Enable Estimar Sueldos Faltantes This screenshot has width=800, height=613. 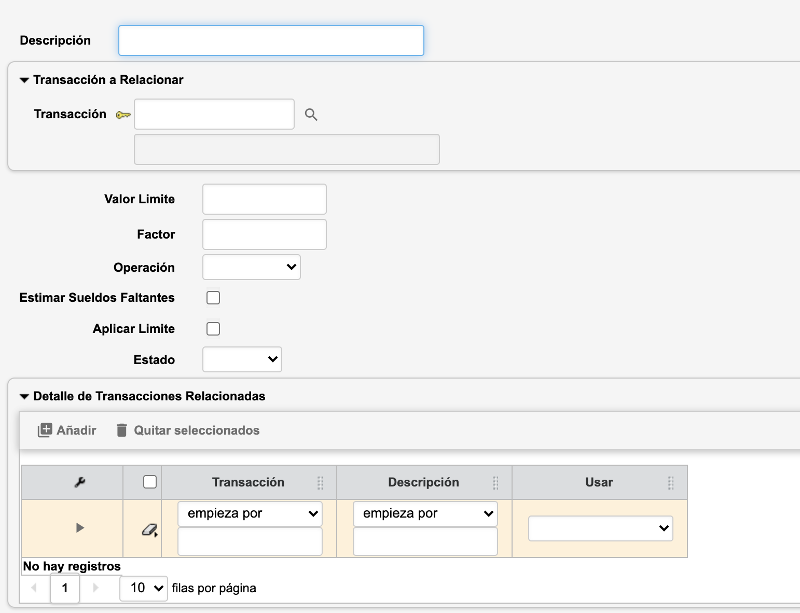[213, 297]
